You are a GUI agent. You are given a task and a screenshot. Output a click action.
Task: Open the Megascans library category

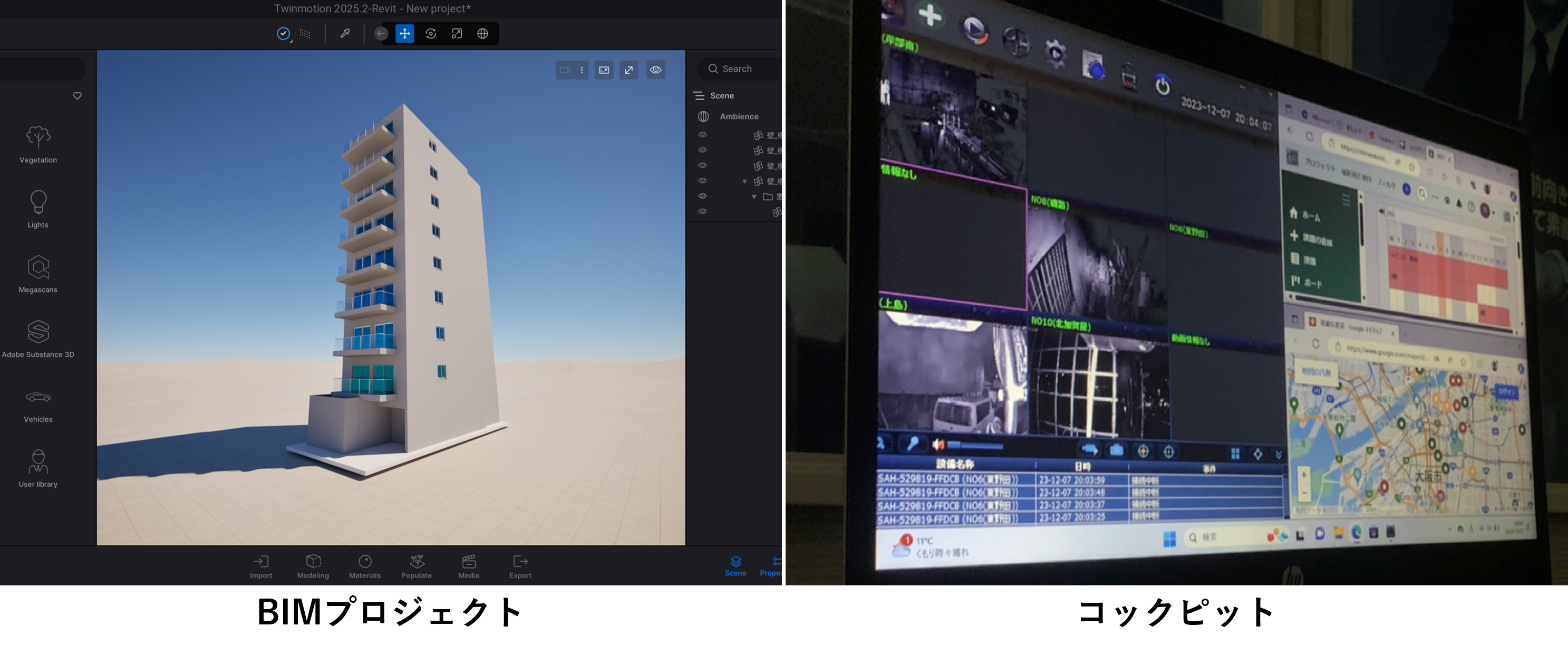coord(38,274)
